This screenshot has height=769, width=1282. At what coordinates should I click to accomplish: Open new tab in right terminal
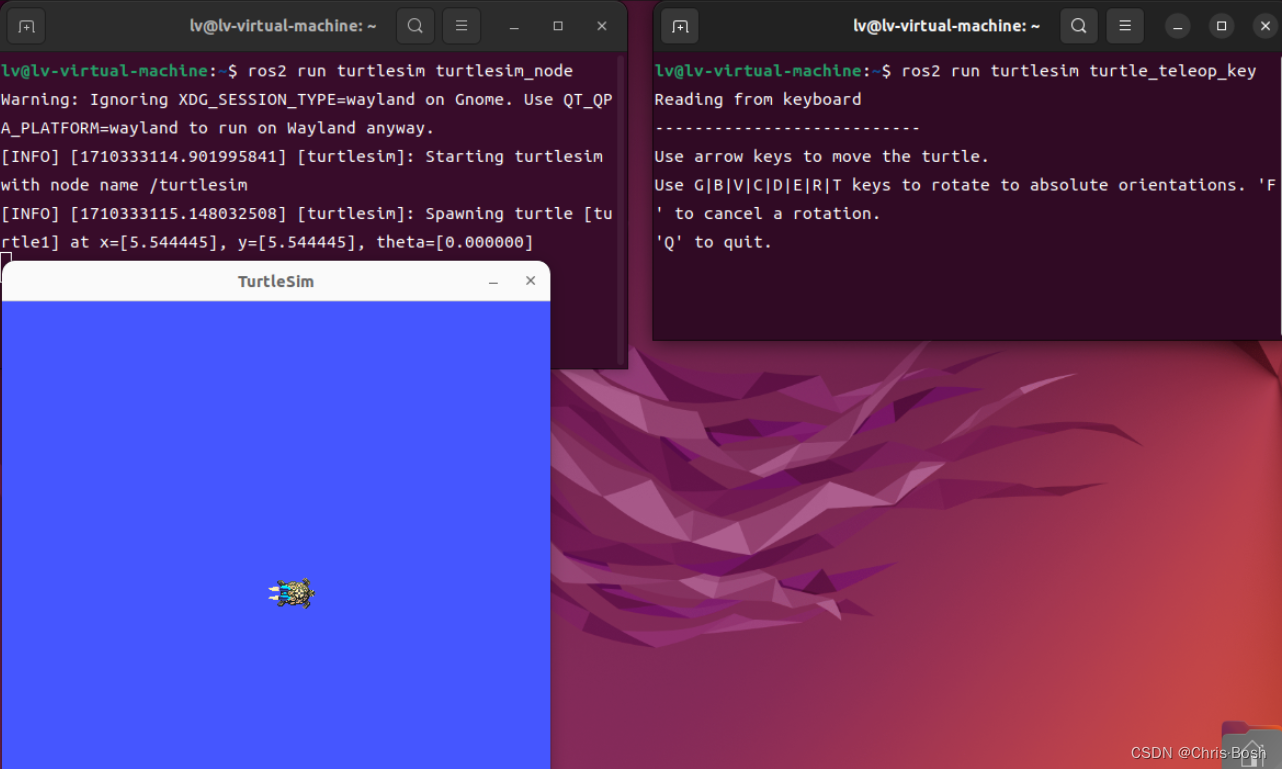click(x=680, y=26)
